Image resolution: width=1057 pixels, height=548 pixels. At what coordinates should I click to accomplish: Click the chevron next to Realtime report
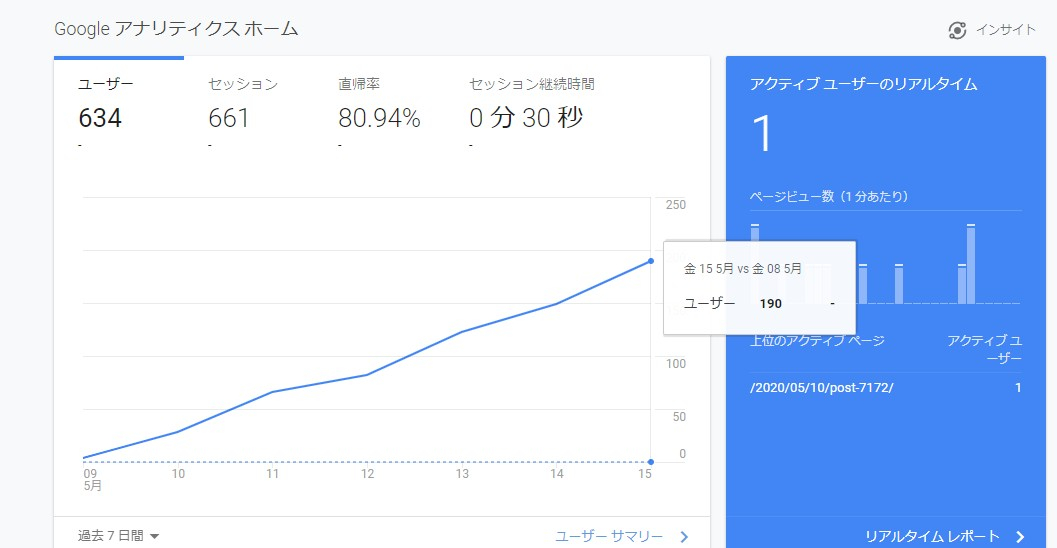pyautogui.click(x=1019, y=536)
